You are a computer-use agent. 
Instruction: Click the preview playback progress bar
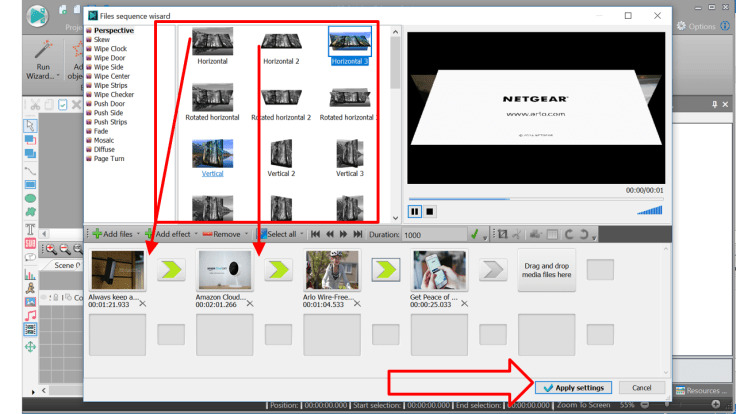click(x=536, y=199)
